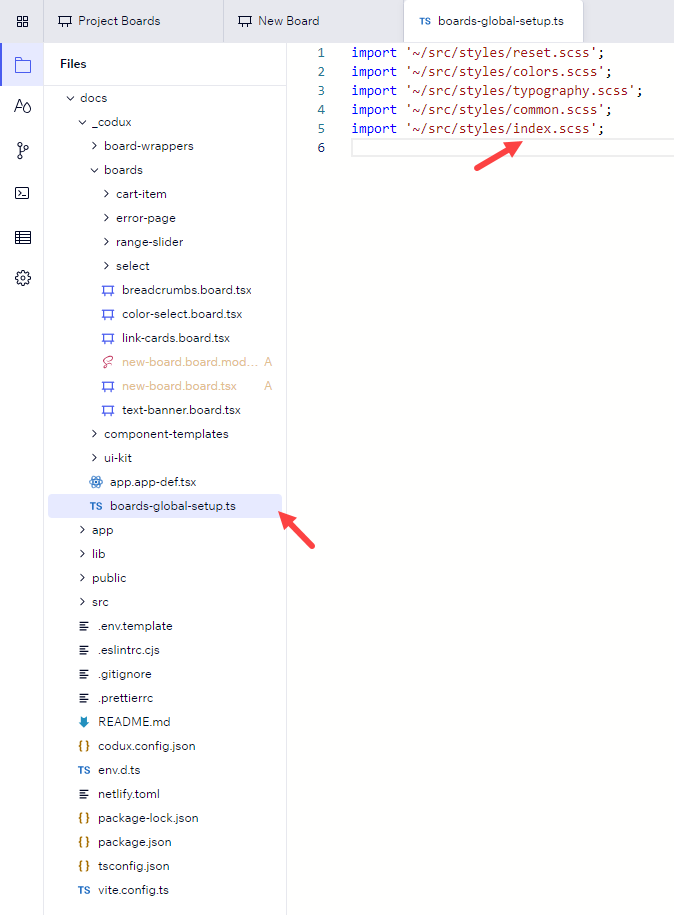
Task: Expand the component-templates folder
Action: [94, 434]
